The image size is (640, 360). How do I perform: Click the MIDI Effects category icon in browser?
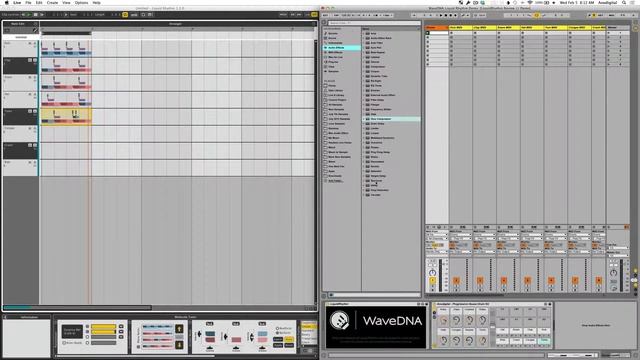coord(326,52)
